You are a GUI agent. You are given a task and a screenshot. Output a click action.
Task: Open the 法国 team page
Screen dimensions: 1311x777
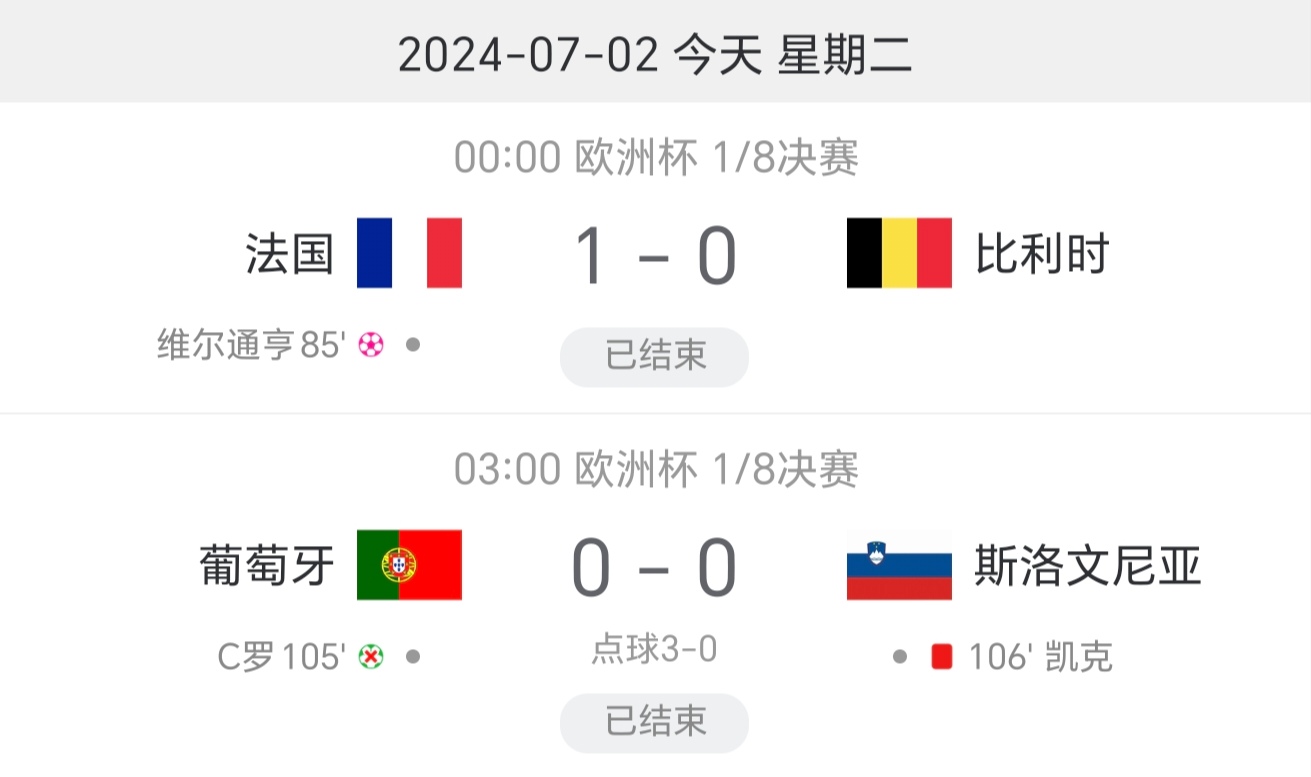click(289, 254)
